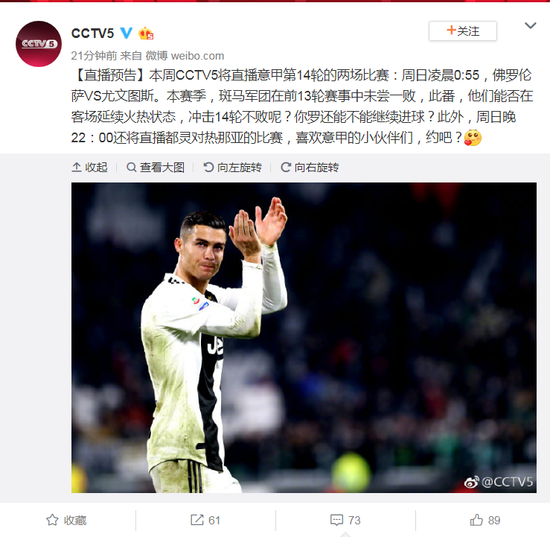The width and height of the screenshot is (550, 537).
Task: Click the blue V verified badge
Action: coord(126,33)
